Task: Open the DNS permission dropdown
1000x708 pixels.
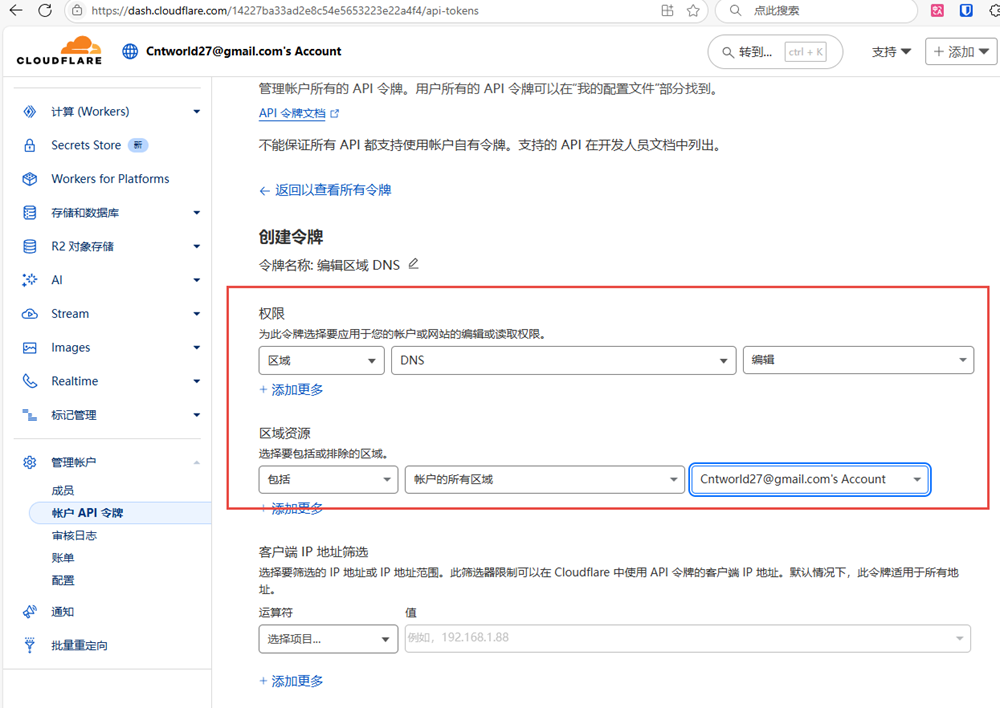Action: click(x=564, y=360)
